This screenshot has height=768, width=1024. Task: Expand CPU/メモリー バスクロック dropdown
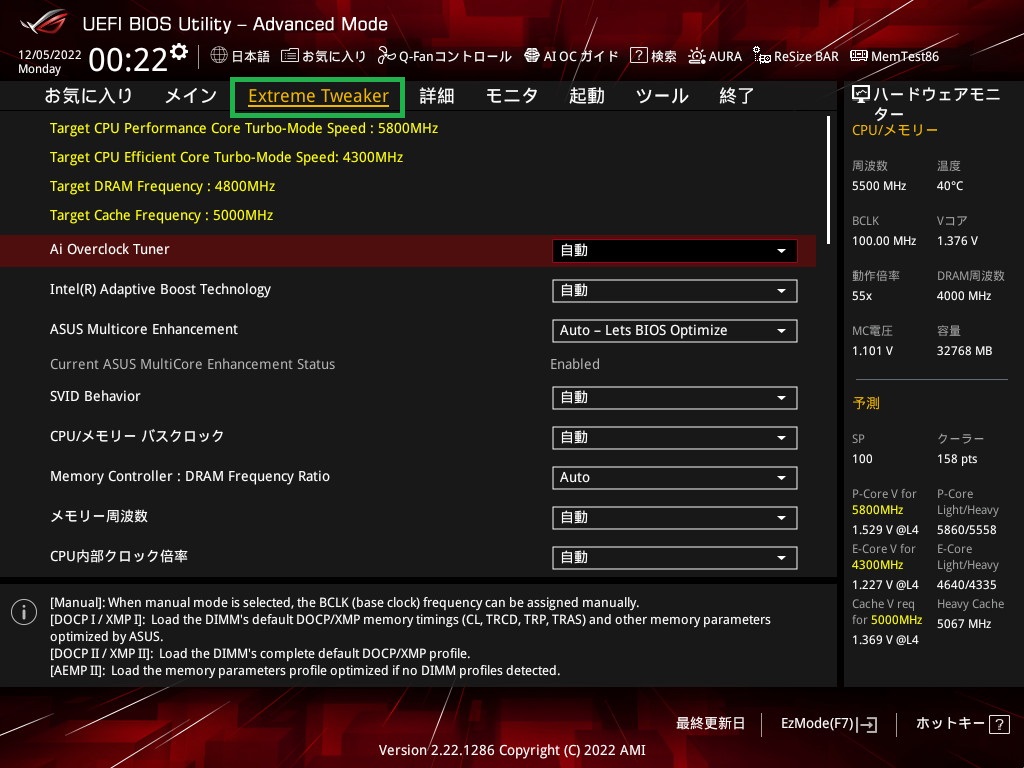(675, 438)
